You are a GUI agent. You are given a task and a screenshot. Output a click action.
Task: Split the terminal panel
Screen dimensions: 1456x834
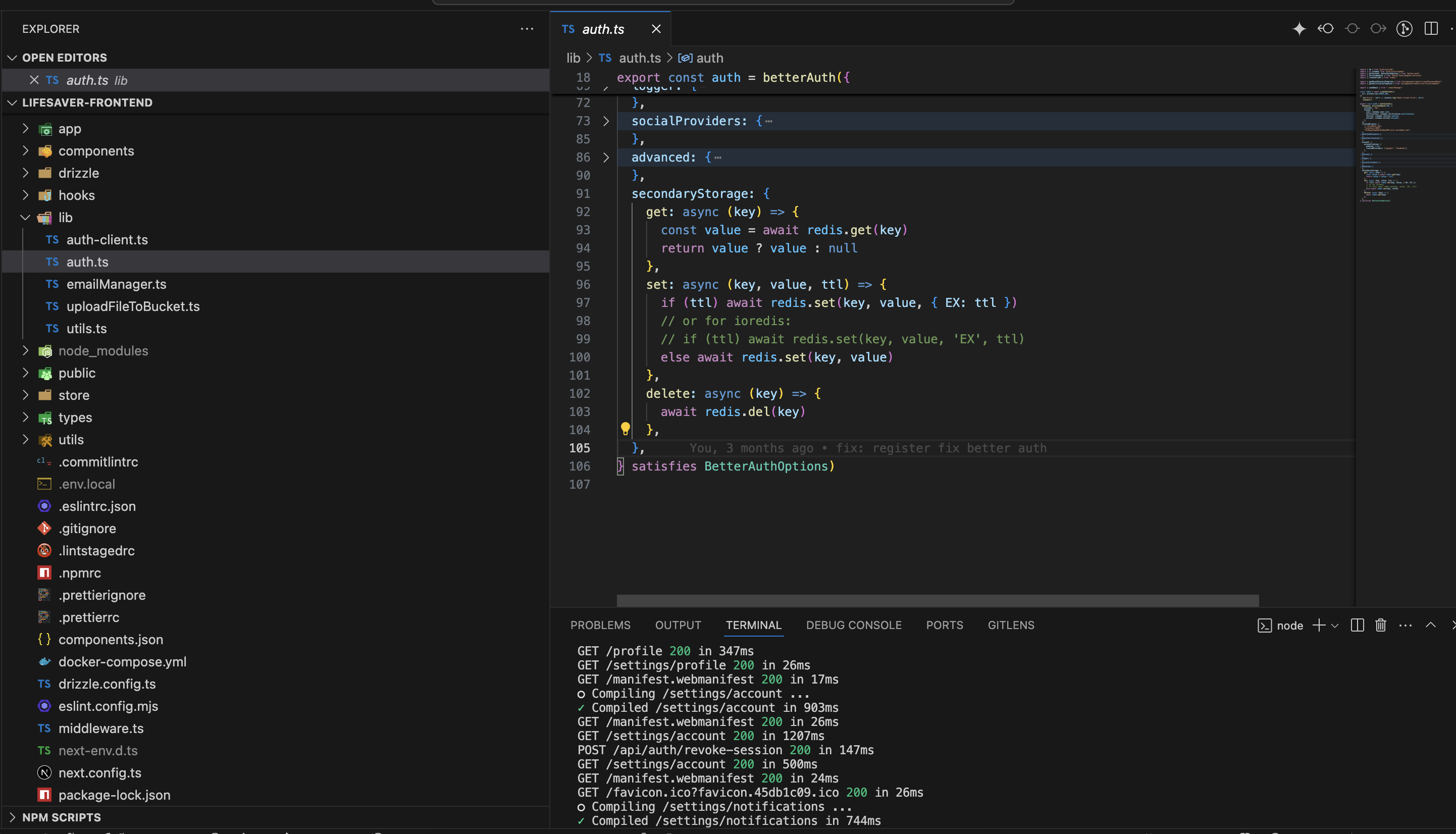[x=1357, y=625]
